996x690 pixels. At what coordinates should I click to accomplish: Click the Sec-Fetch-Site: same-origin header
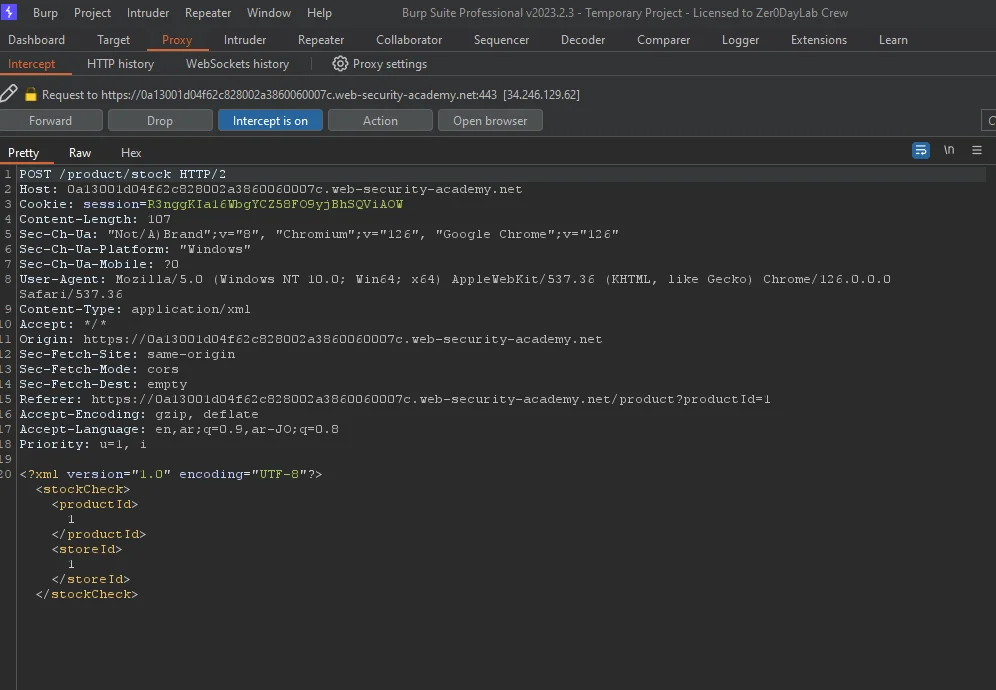(127, 355)
